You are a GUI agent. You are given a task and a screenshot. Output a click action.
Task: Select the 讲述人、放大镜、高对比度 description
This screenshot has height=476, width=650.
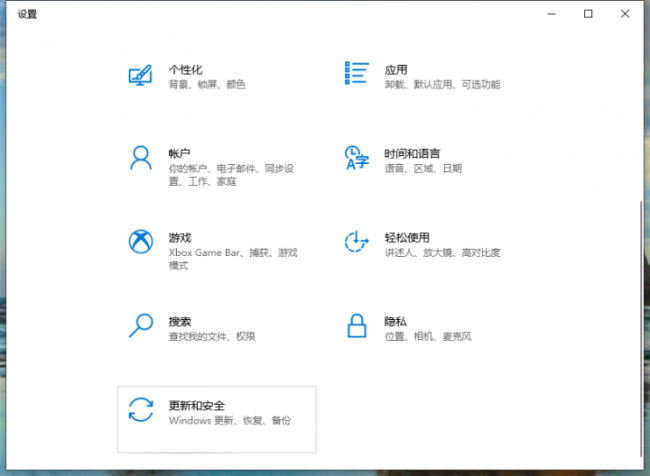click(442, 253)
